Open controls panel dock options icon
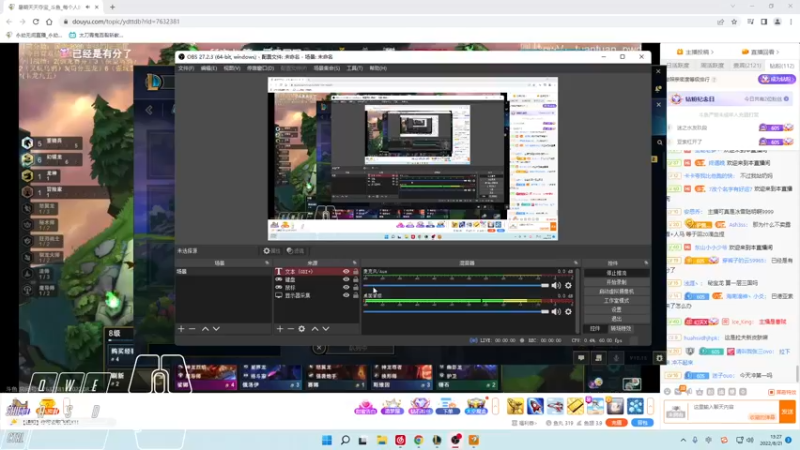The image size is (800, 450). (646, 263)
